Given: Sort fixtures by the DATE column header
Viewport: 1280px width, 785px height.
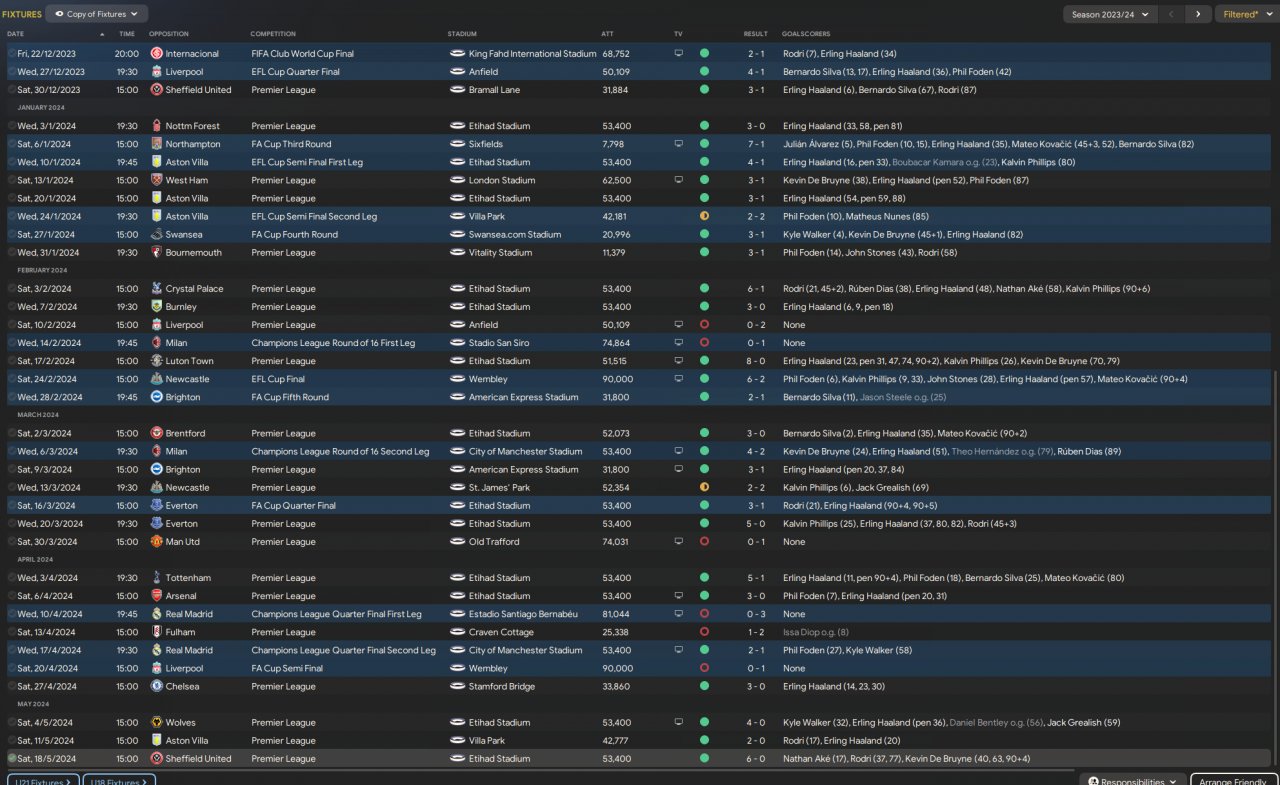Looking at the screenshot, I should point(15,34).
